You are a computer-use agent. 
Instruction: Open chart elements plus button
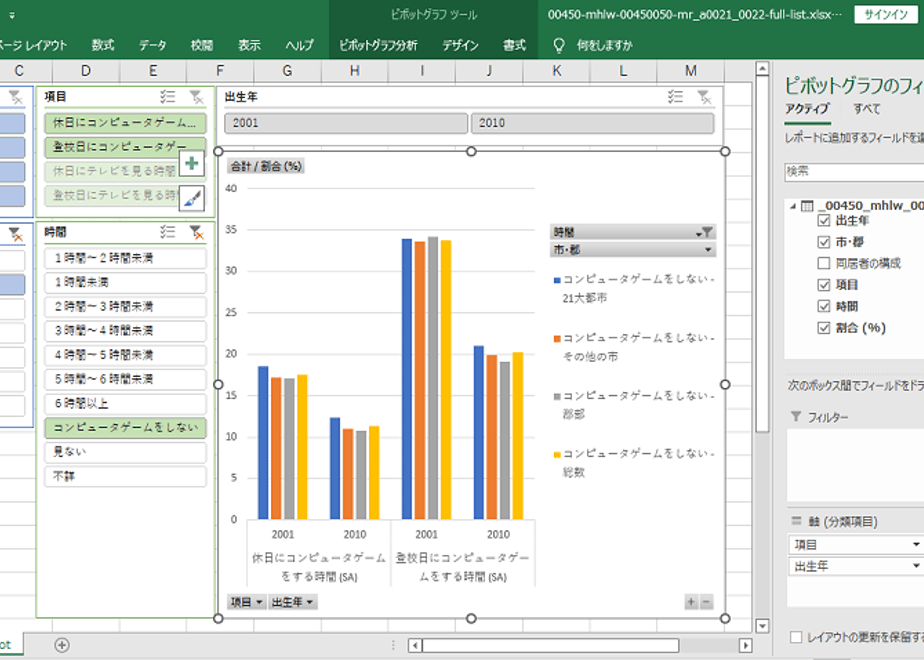point(192,163)
